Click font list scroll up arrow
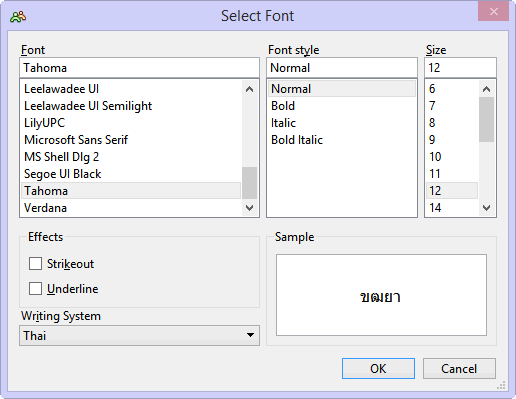 pyautogui.click(x=249, y=89)
